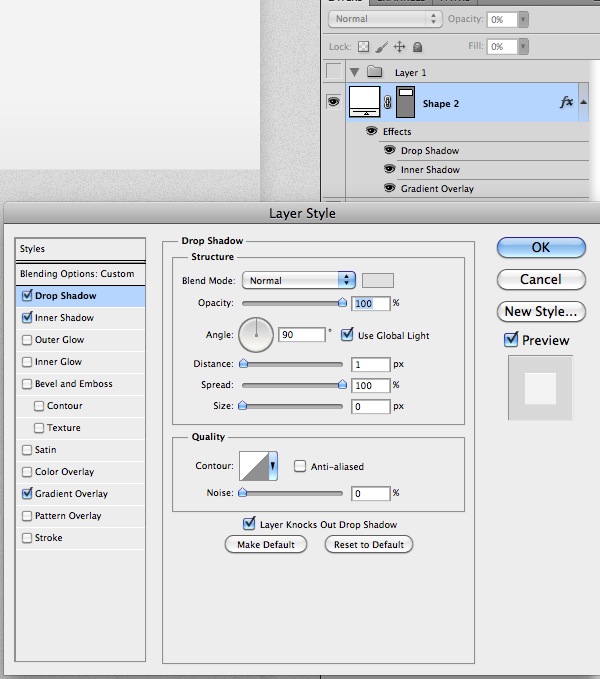The width and height of the screenshot is (600, 679).
Task: Open Drop Shadow Blend Mode dropdown
Action: [x=299, y=280]
